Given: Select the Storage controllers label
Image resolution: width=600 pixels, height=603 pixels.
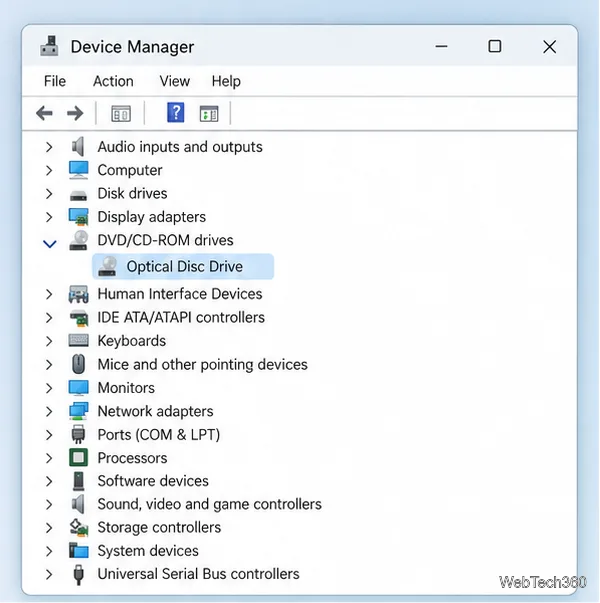Looking at the screenshot, I should click(x=159, y=527).
